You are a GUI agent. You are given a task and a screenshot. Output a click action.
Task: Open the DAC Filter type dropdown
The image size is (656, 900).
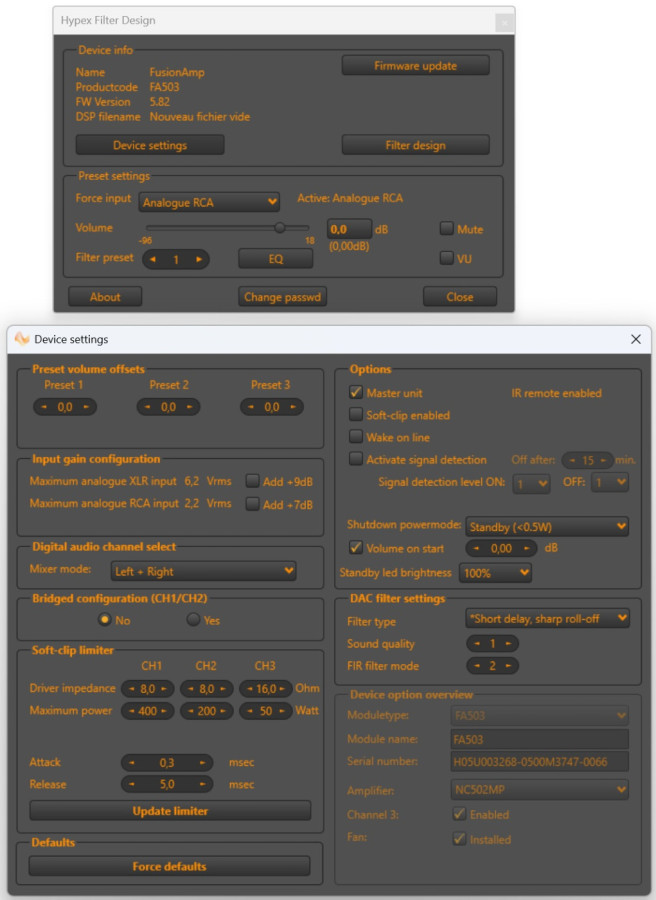pyautogui.click(x=547, y=618)
